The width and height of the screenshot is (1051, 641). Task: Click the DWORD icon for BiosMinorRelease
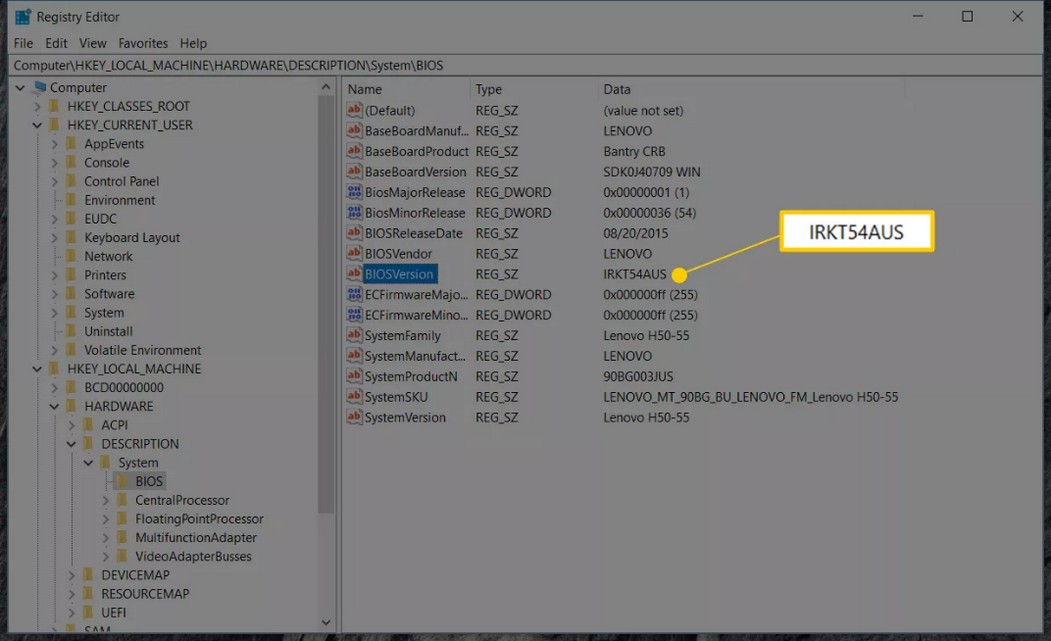[354, 213]
